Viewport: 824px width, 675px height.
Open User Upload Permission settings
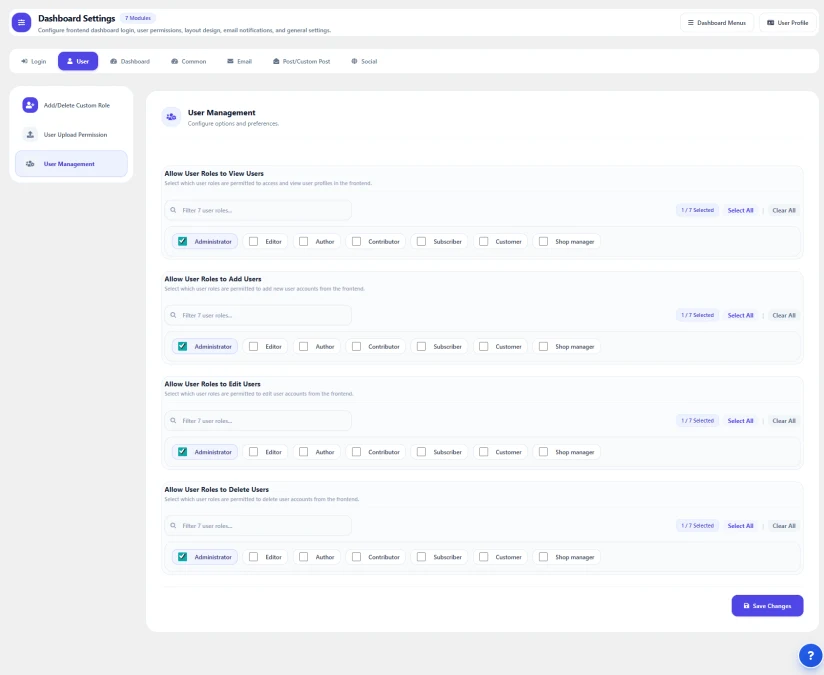(71, 135)
